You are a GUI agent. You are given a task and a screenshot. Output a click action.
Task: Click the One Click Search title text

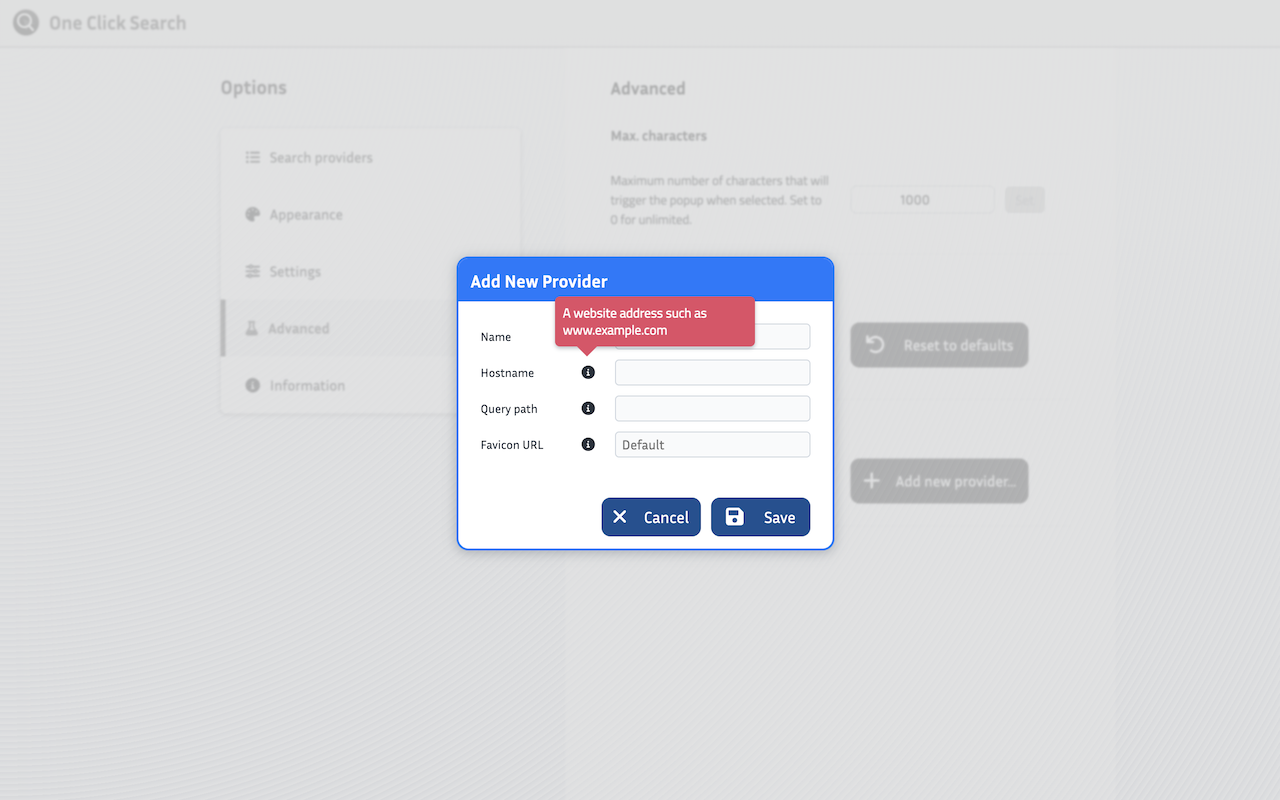[118, 23]
